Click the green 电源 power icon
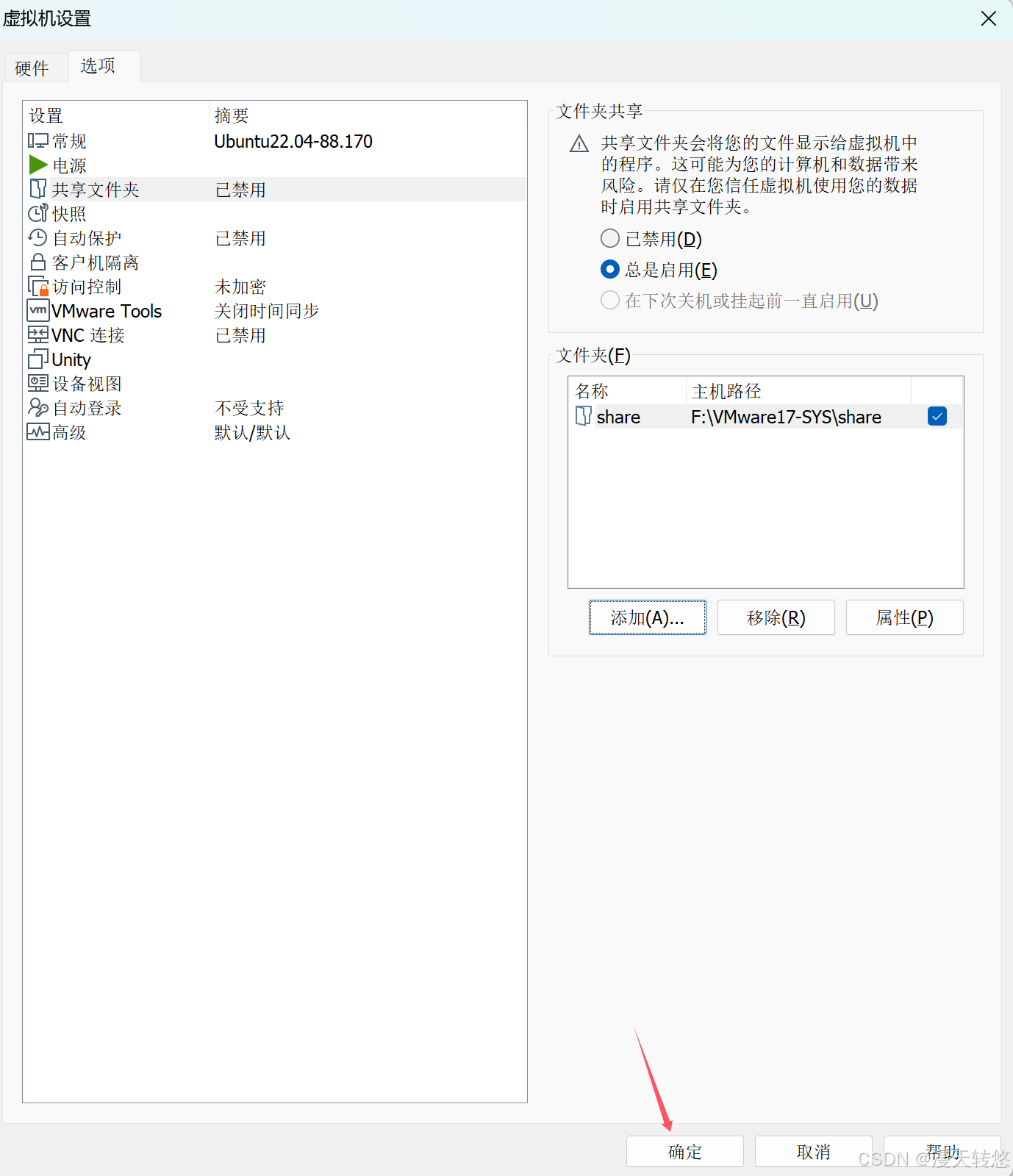Viewport: 1013px width, 1176px height. pos(38,165)
